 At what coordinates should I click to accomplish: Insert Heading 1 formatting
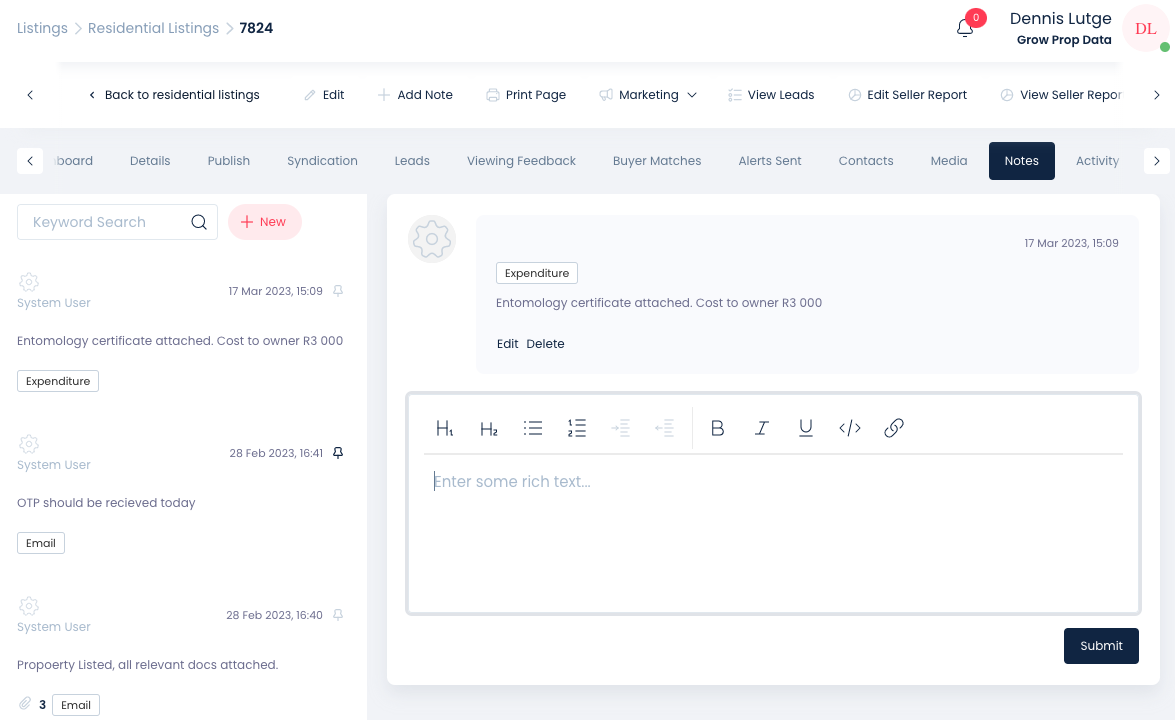444,428
